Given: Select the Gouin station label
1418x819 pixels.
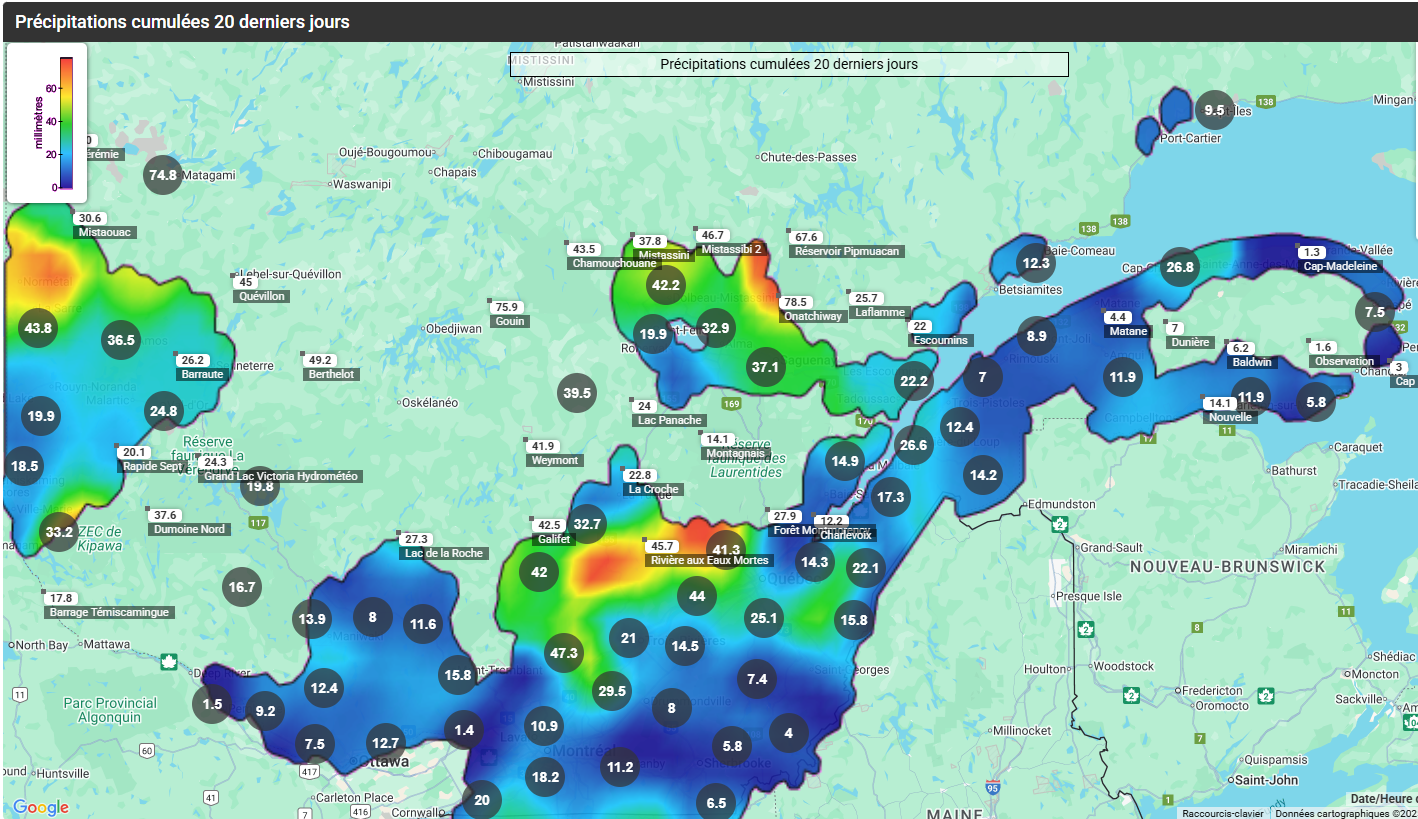Looking at the screenshot, I should (x=509, y=321).
